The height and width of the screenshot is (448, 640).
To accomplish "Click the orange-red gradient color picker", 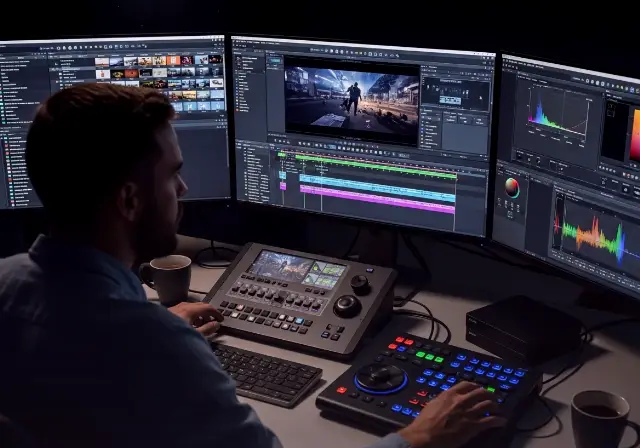I will click(x=635, y=135).
